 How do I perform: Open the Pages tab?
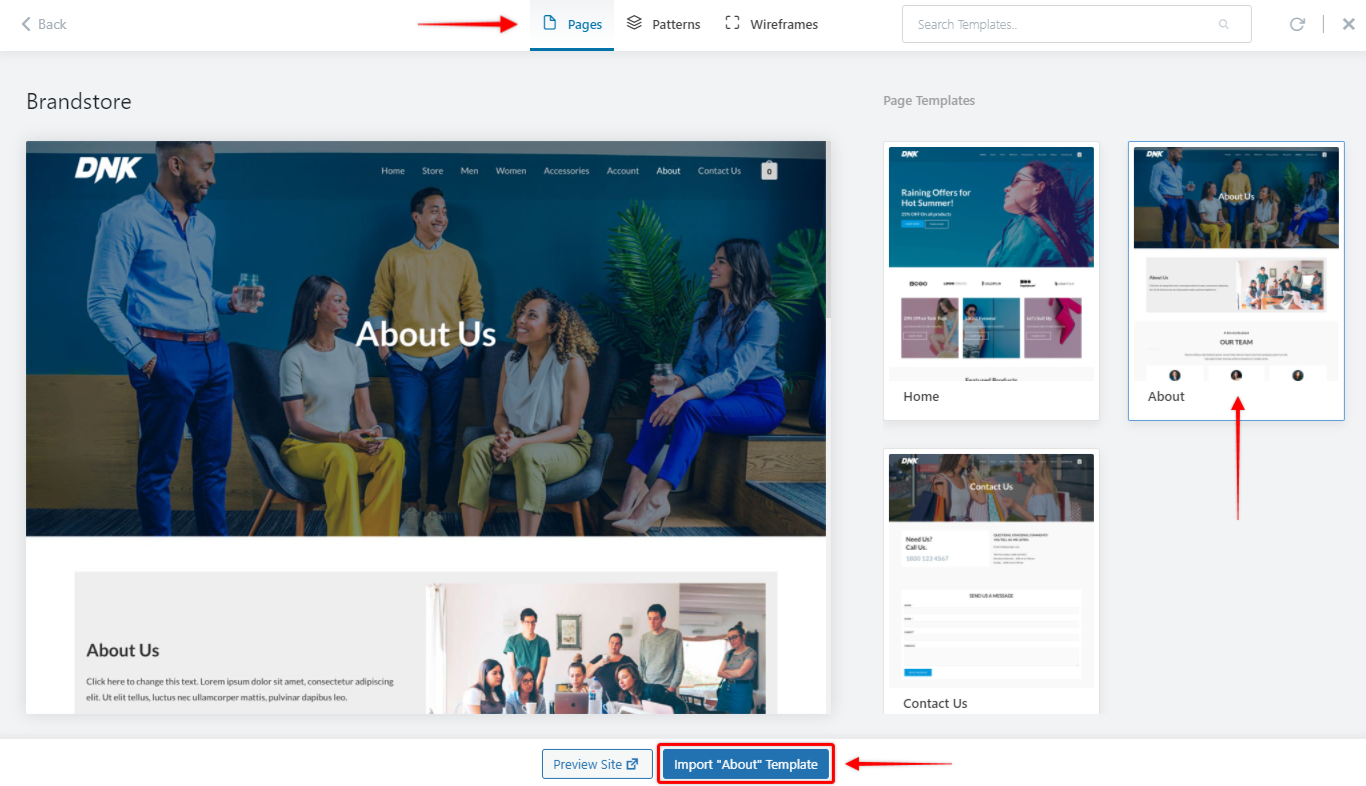(572, 24)
